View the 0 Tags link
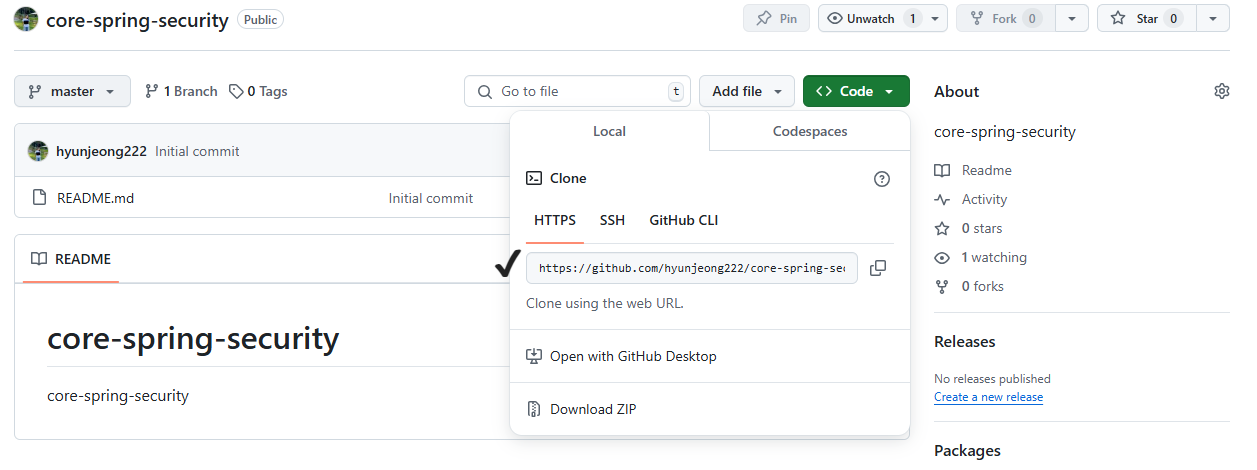 [258, 91]
